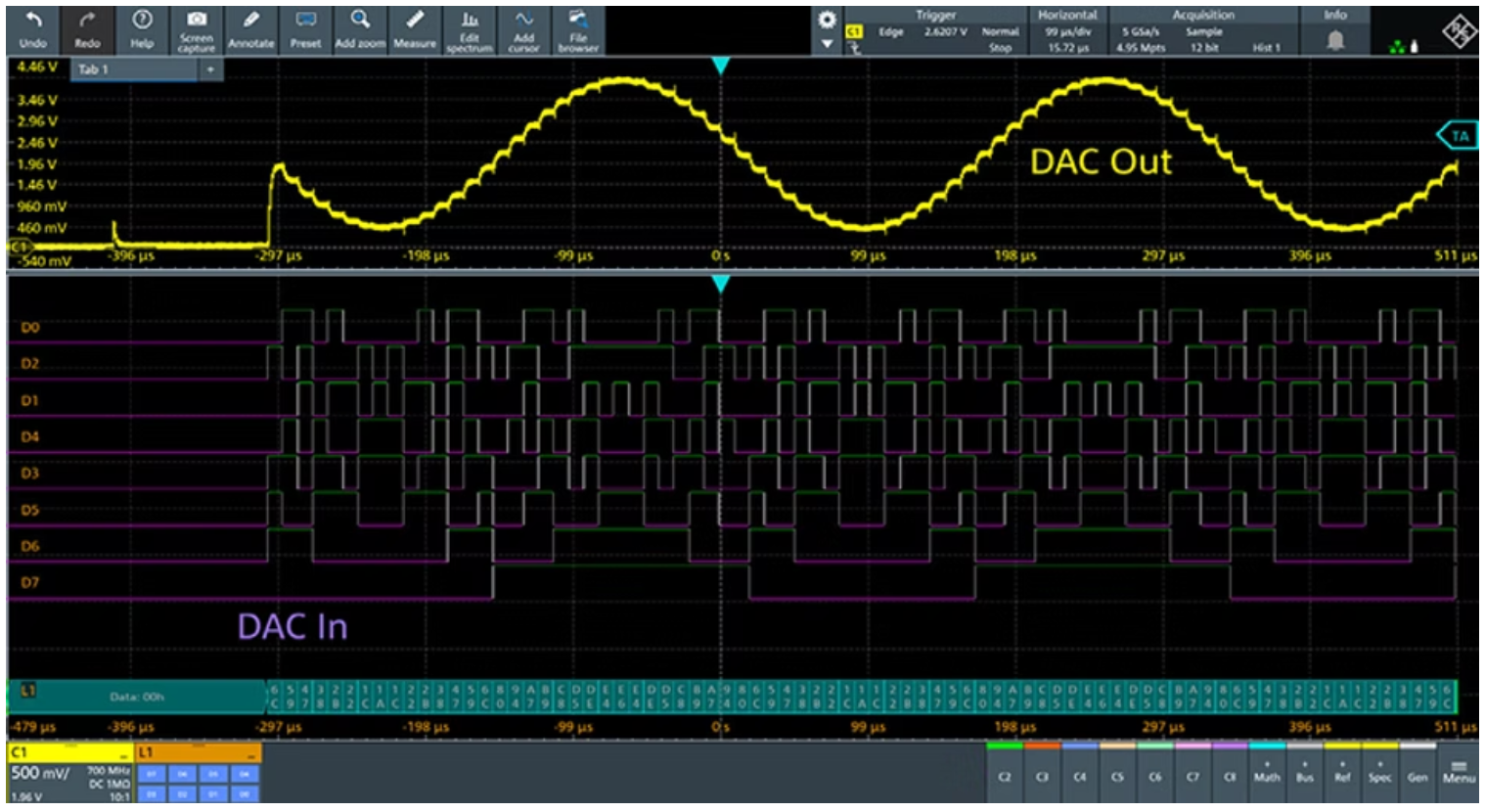This screenshot has width=1485, height=812.
Task: Open the Measure ruler tool
Action: click(415, 29)
